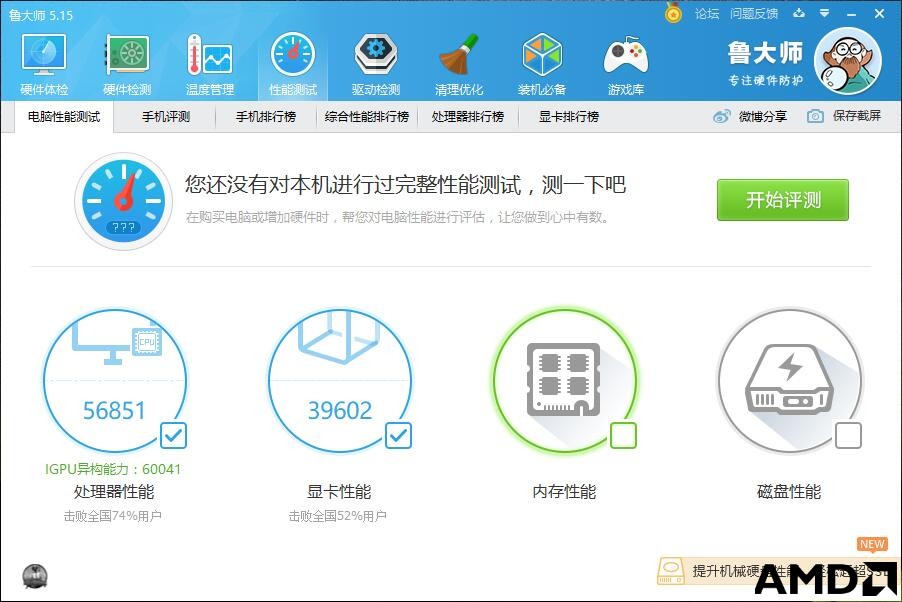Screen dimensions: 902x602
Task: Open 清理优化 cleanup optimization
Action: pyautogui.click(x=458, y=64)
